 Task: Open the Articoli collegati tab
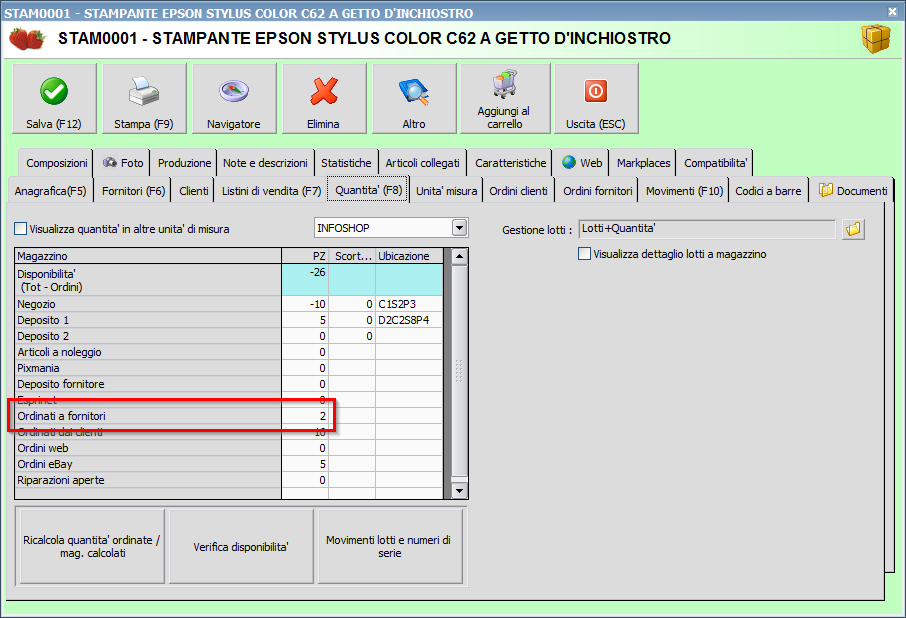click(x=422, y=163)
